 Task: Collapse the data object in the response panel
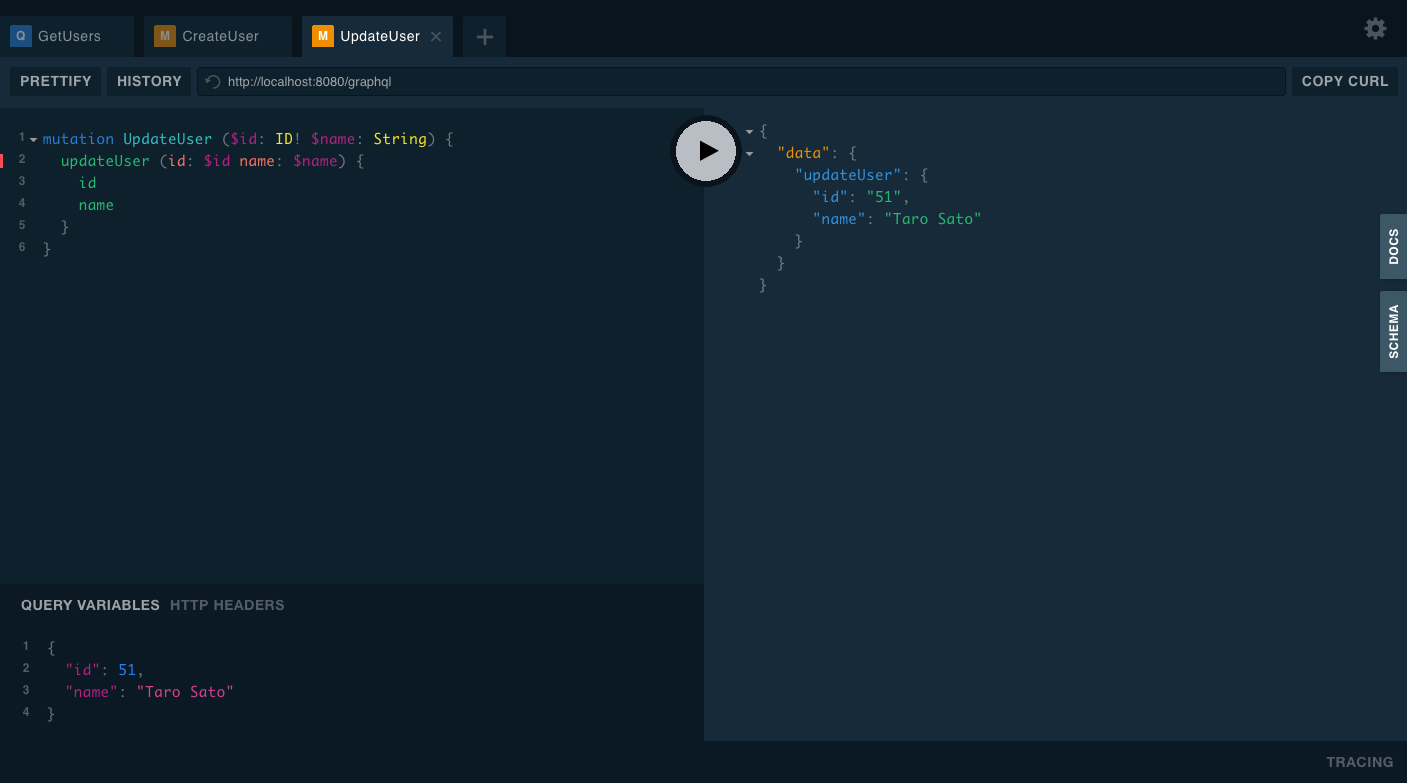pos(749,153)
